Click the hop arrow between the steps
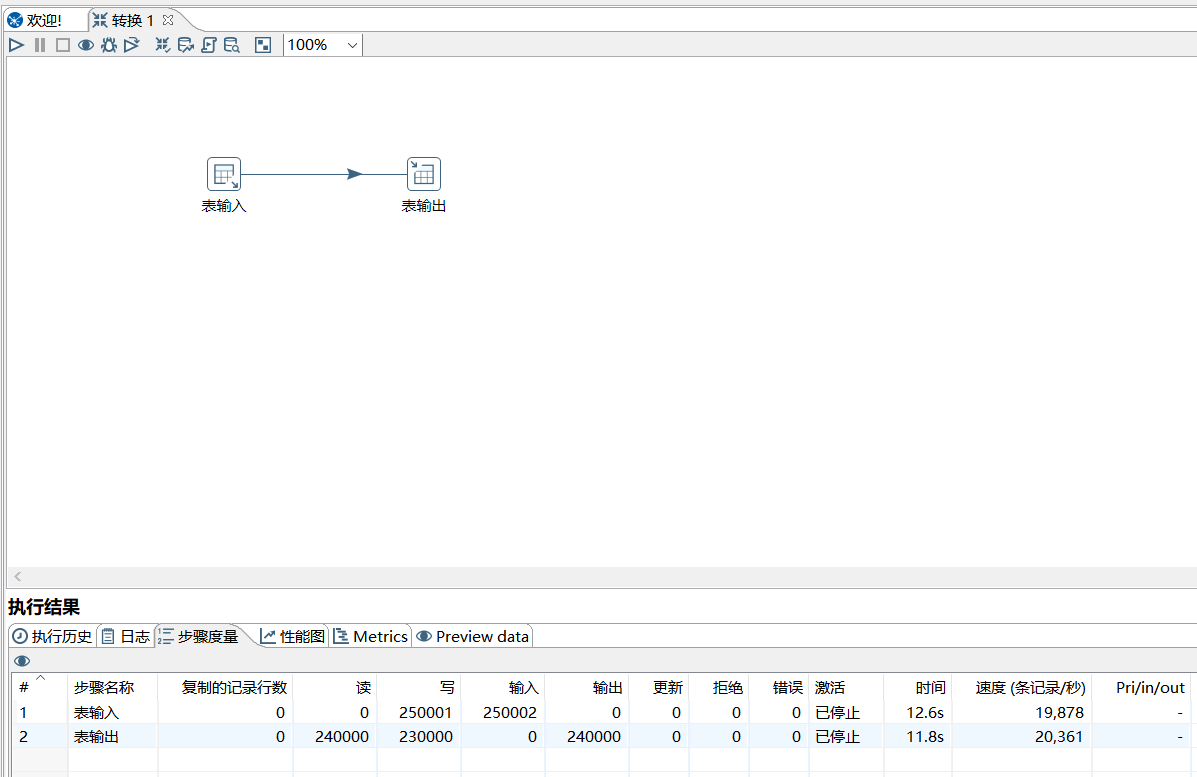The image size is (1197, 777). [353, 174]
